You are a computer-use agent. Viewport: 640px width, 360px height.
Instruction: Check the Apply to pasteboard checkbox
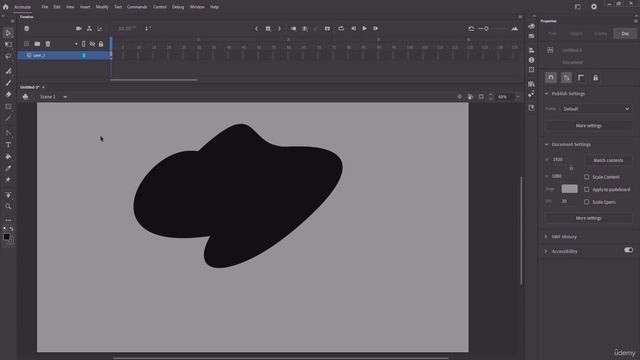(x=587, y=189)
